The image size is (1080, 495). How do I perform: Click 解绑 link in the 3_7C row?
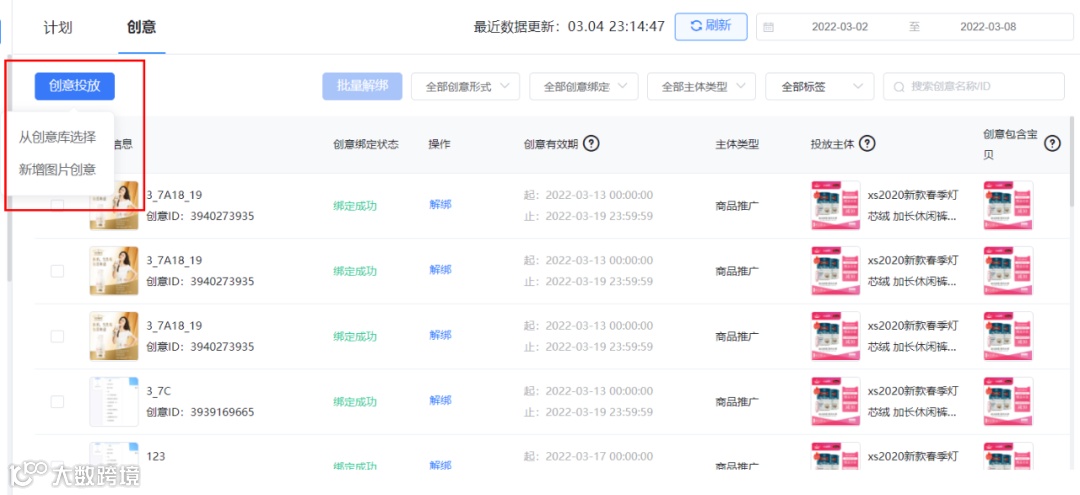440,400
